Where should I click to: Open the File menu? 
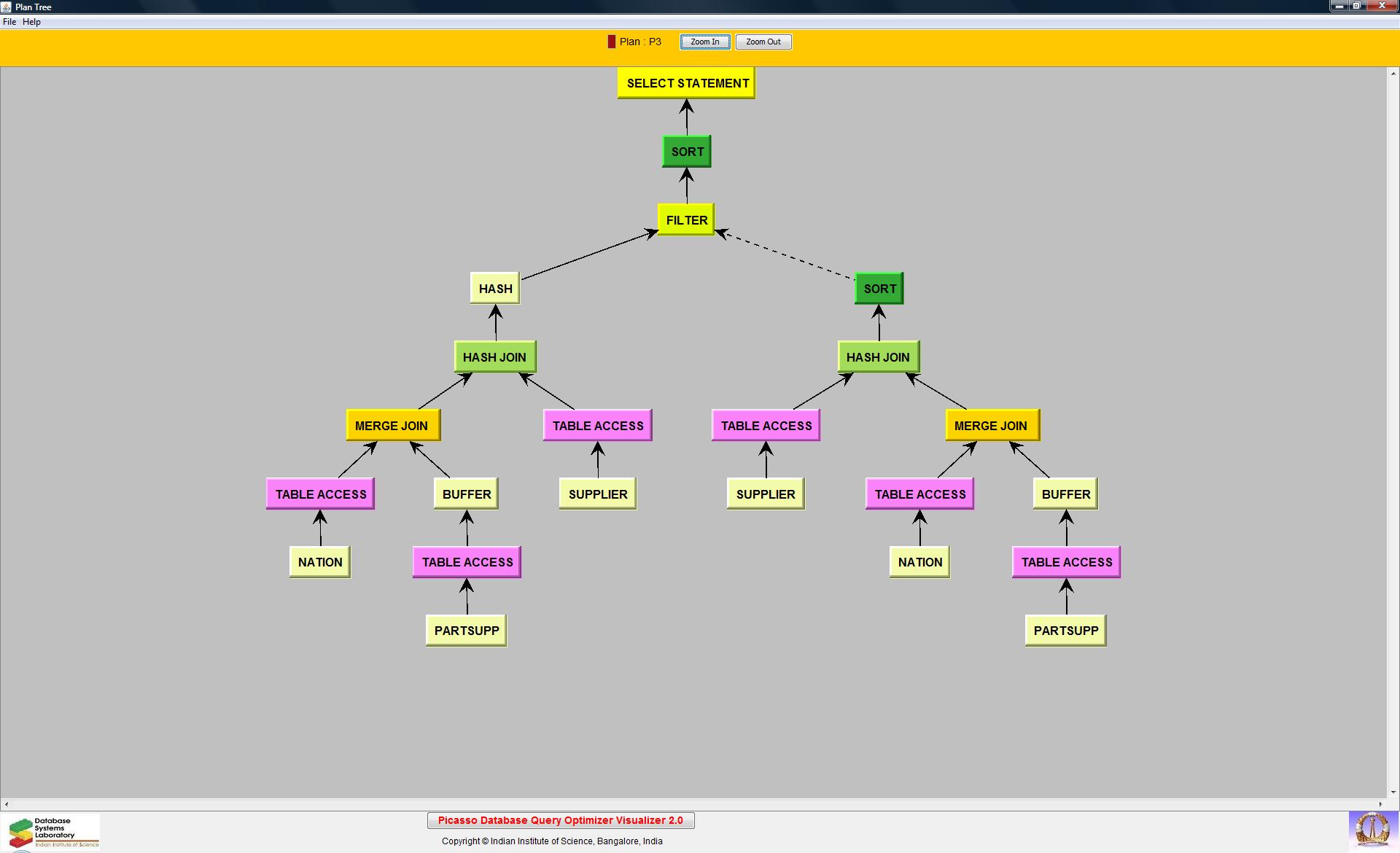tap(9, 22)
